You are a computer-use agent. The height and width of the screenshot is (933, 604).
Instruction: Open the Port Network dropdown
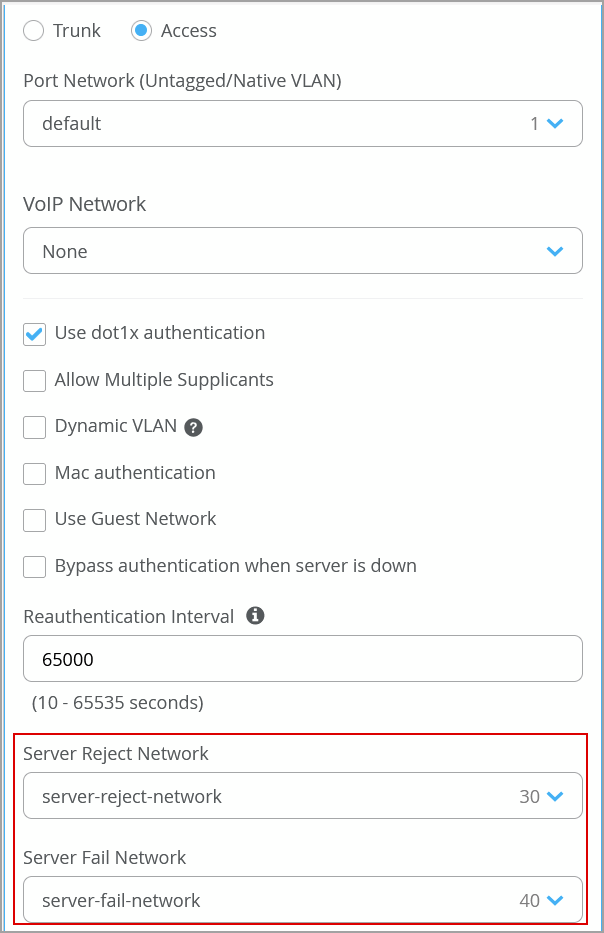pos(280,124)
